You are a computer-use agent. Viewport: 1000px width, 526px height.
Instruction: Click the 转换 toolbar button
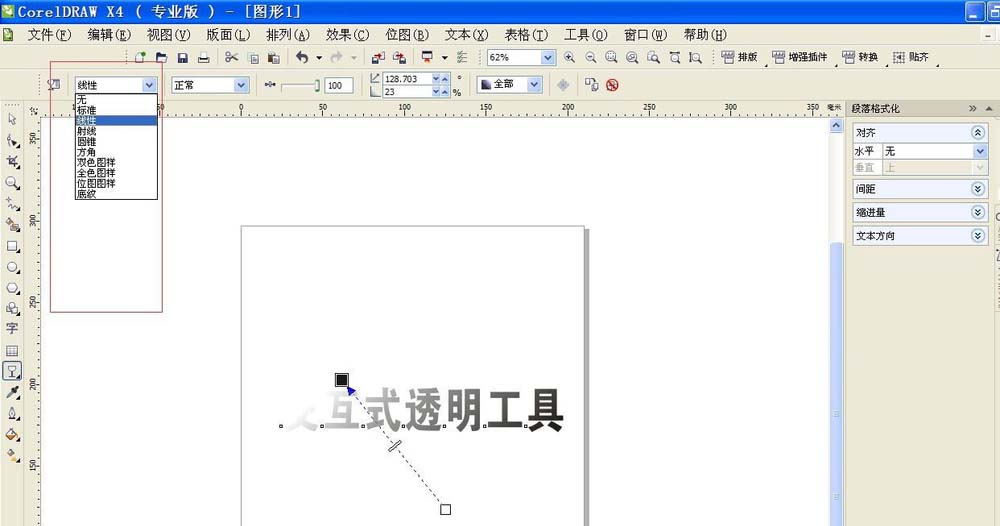tap(860, 57)
